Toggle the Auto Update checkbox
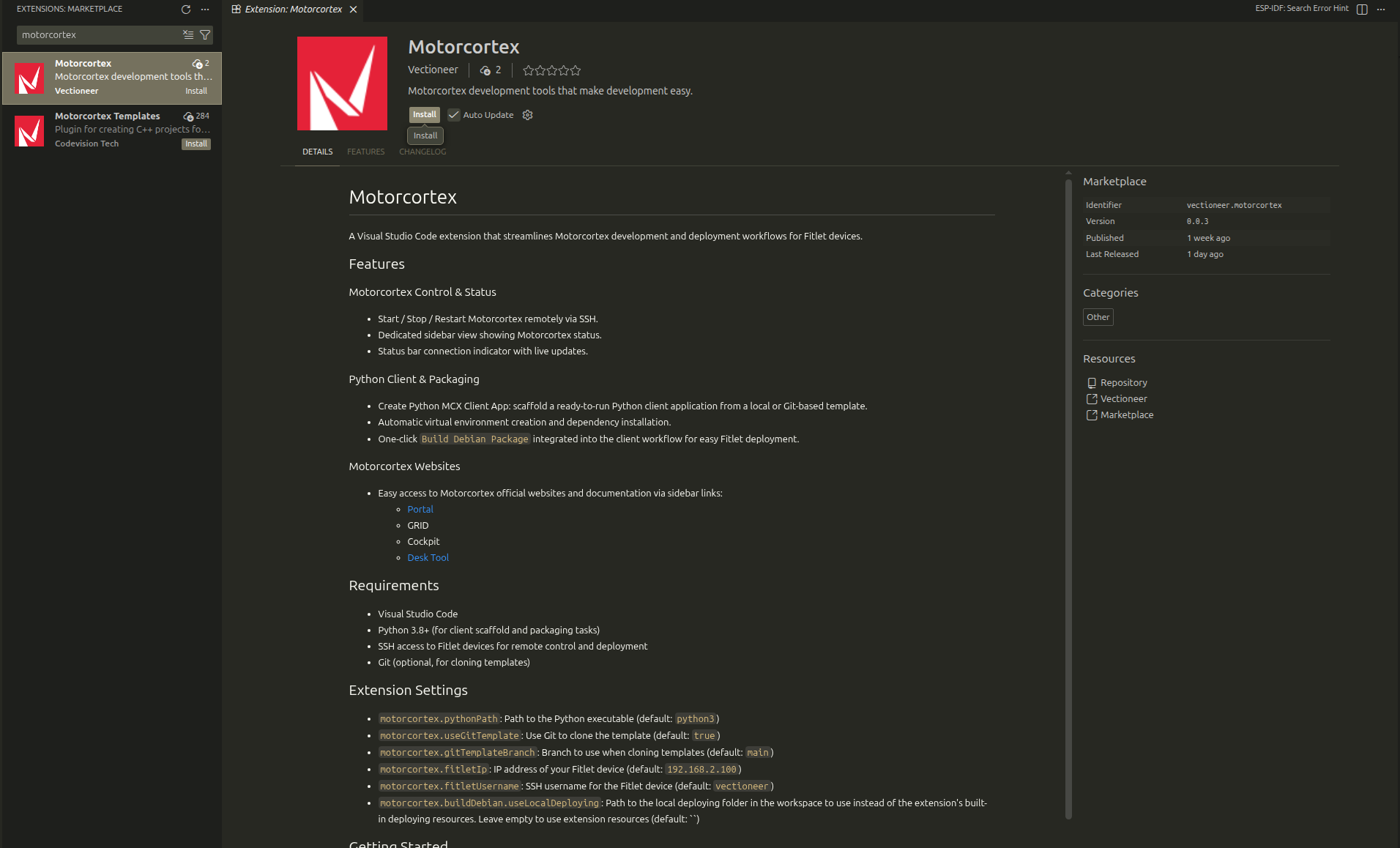Viewport: 1400px width, 848px height. click(454, 115)
